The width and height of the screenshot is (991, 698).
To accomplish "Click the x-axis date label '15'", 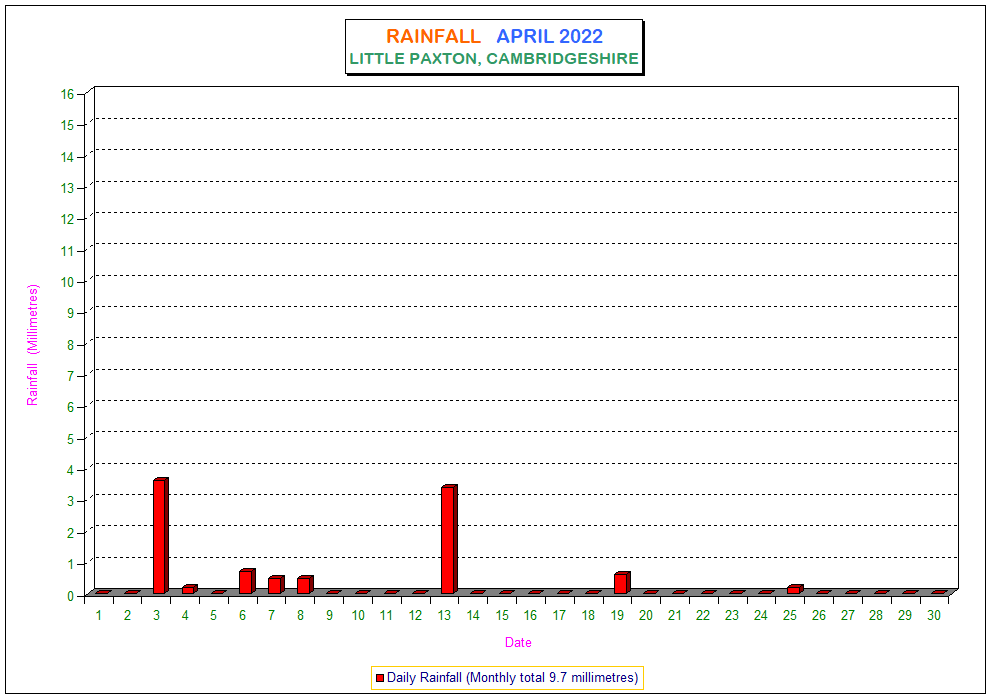I will coord(502,616).
